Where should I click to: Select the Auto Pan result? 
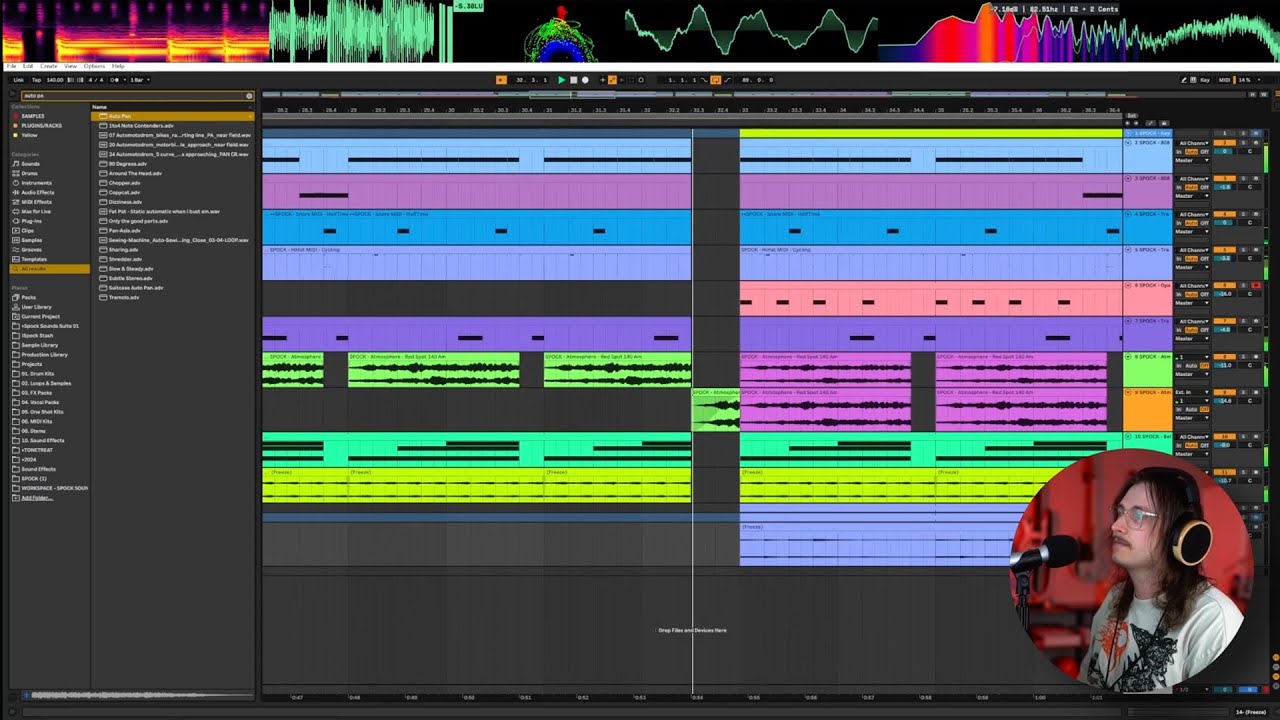coord(172,116)
